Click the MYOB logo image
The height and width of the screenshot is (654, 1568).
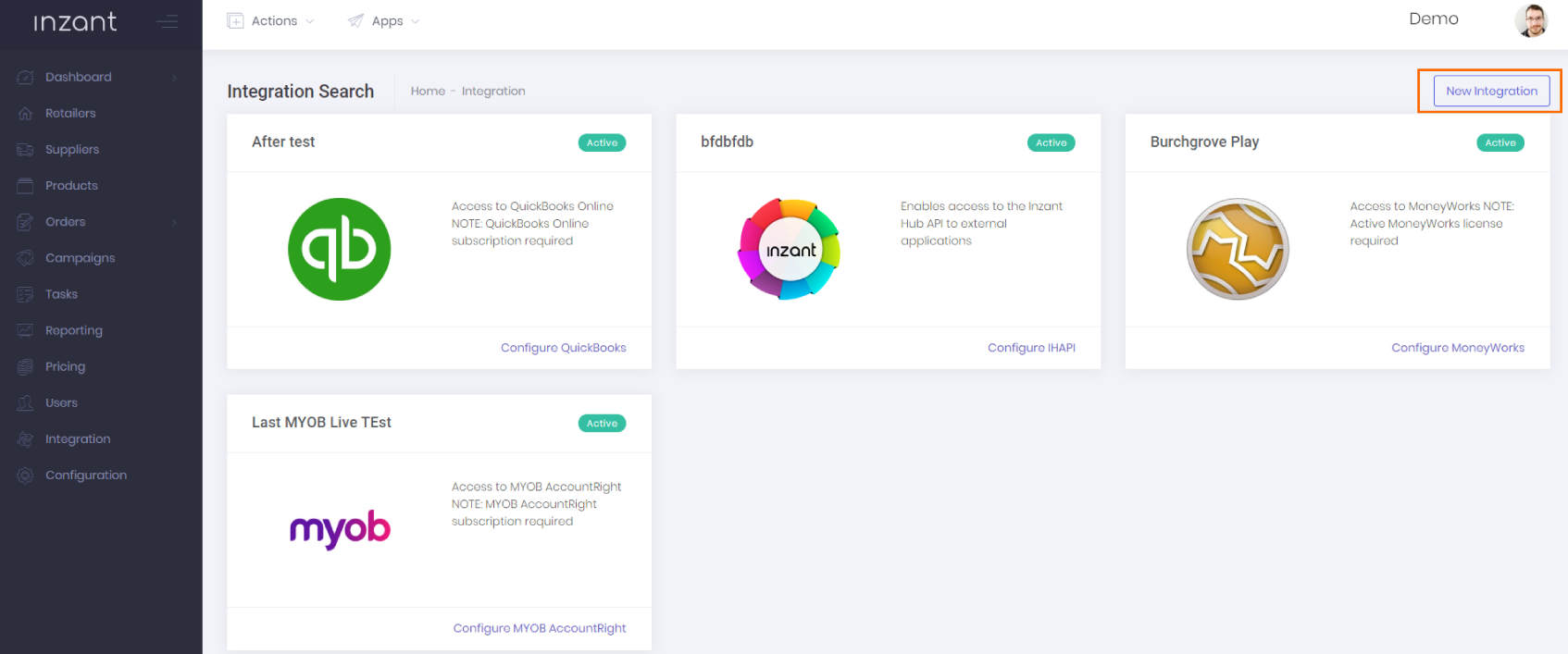[340, 529]
